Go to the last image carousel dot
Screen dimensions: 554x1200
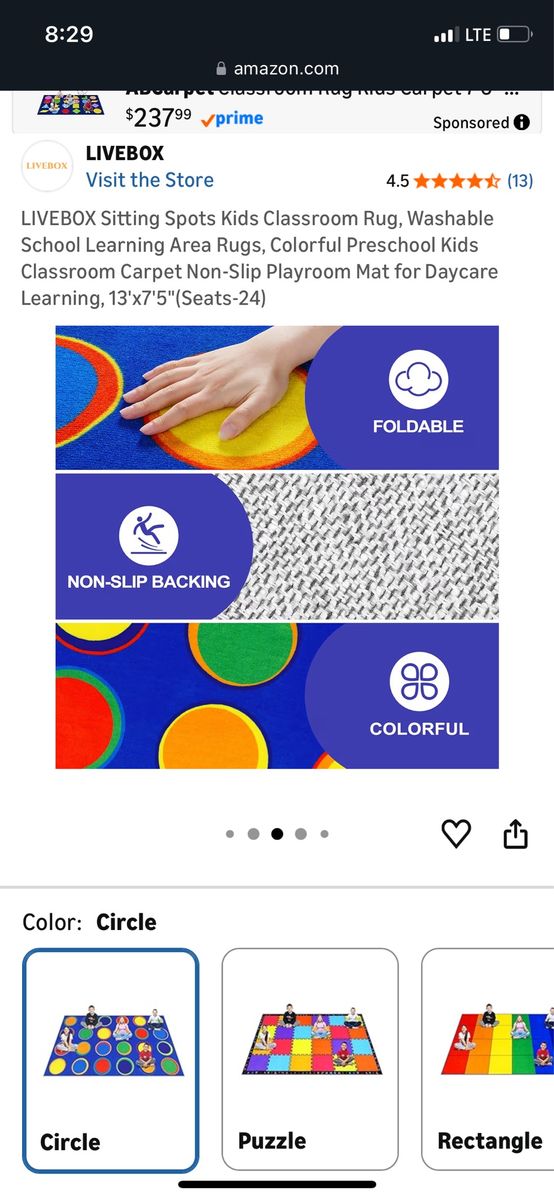click(x=324, y=834)
